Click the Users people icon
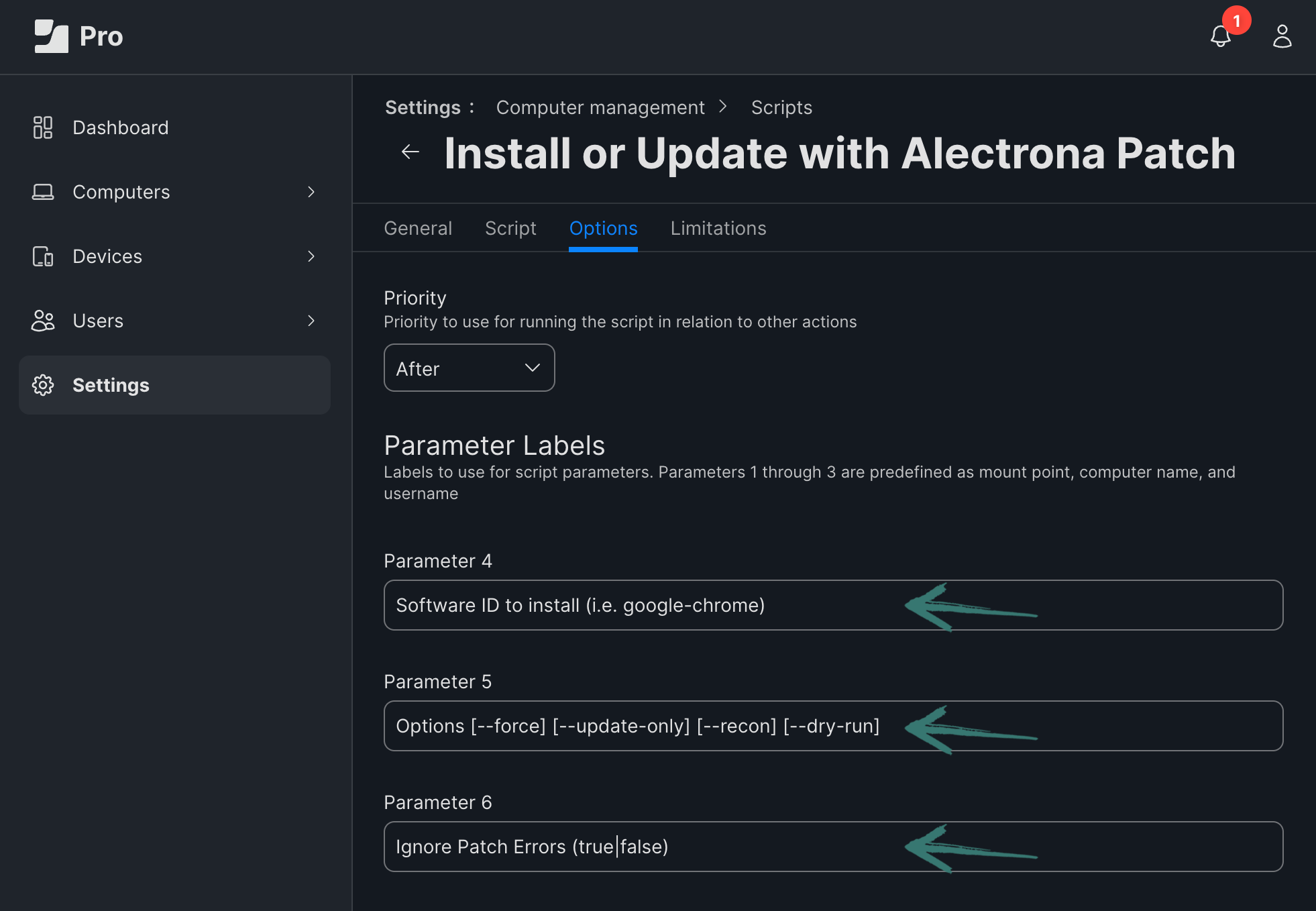Screen dimensions: 1316x911 (x=43, y=321)
